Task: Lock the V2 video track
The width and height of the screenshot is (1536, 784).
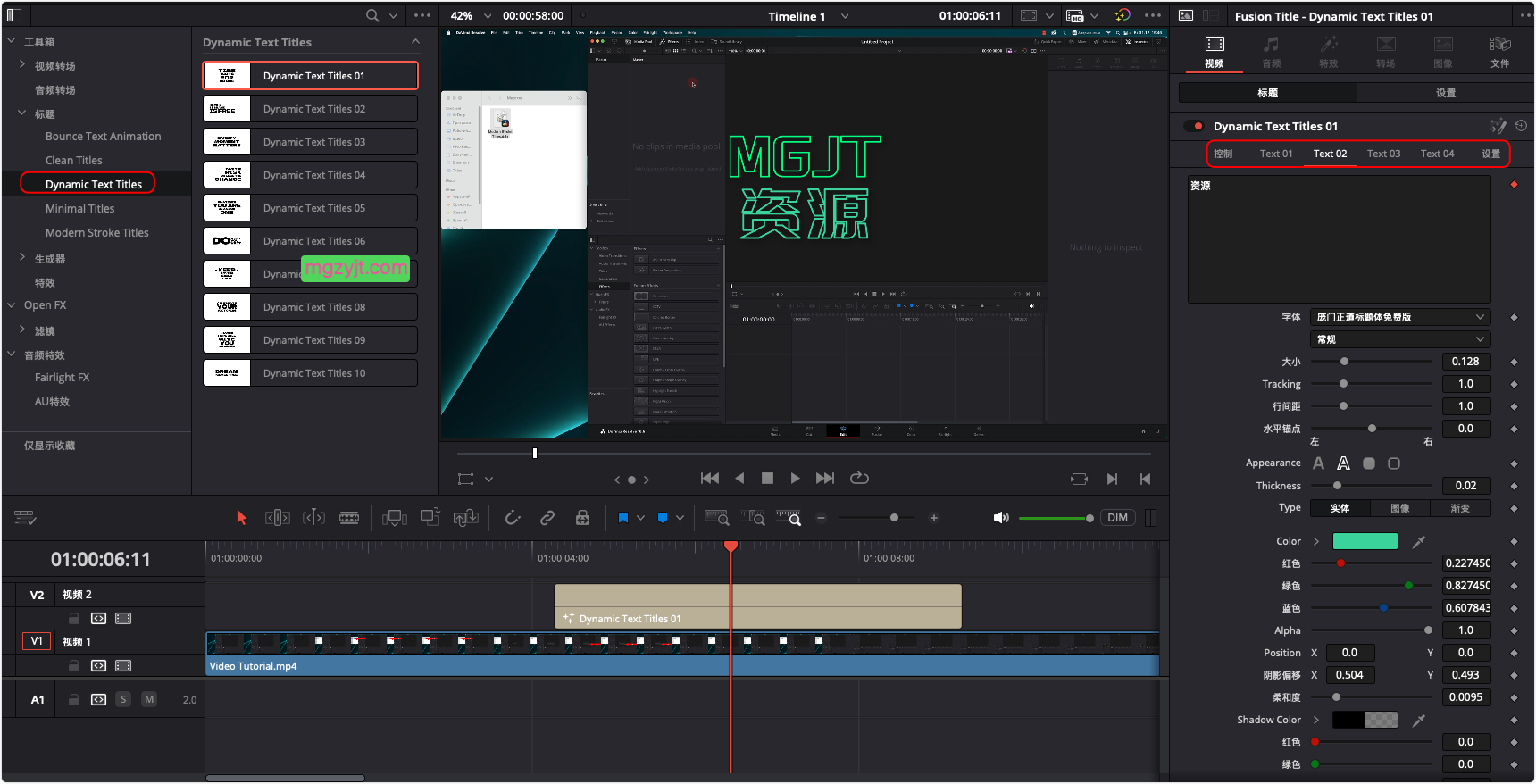Action: click(x=74, y=618)
